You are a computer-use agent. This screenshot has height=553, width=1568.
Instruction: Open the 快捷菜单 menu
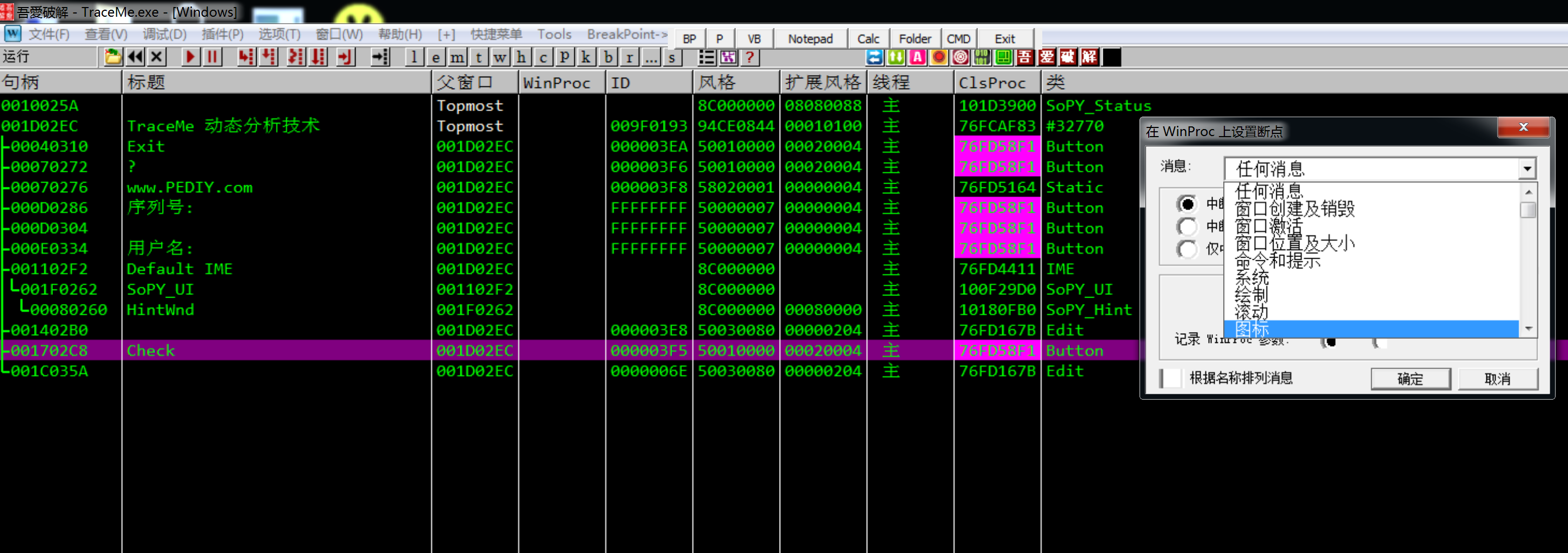[496, 34]
